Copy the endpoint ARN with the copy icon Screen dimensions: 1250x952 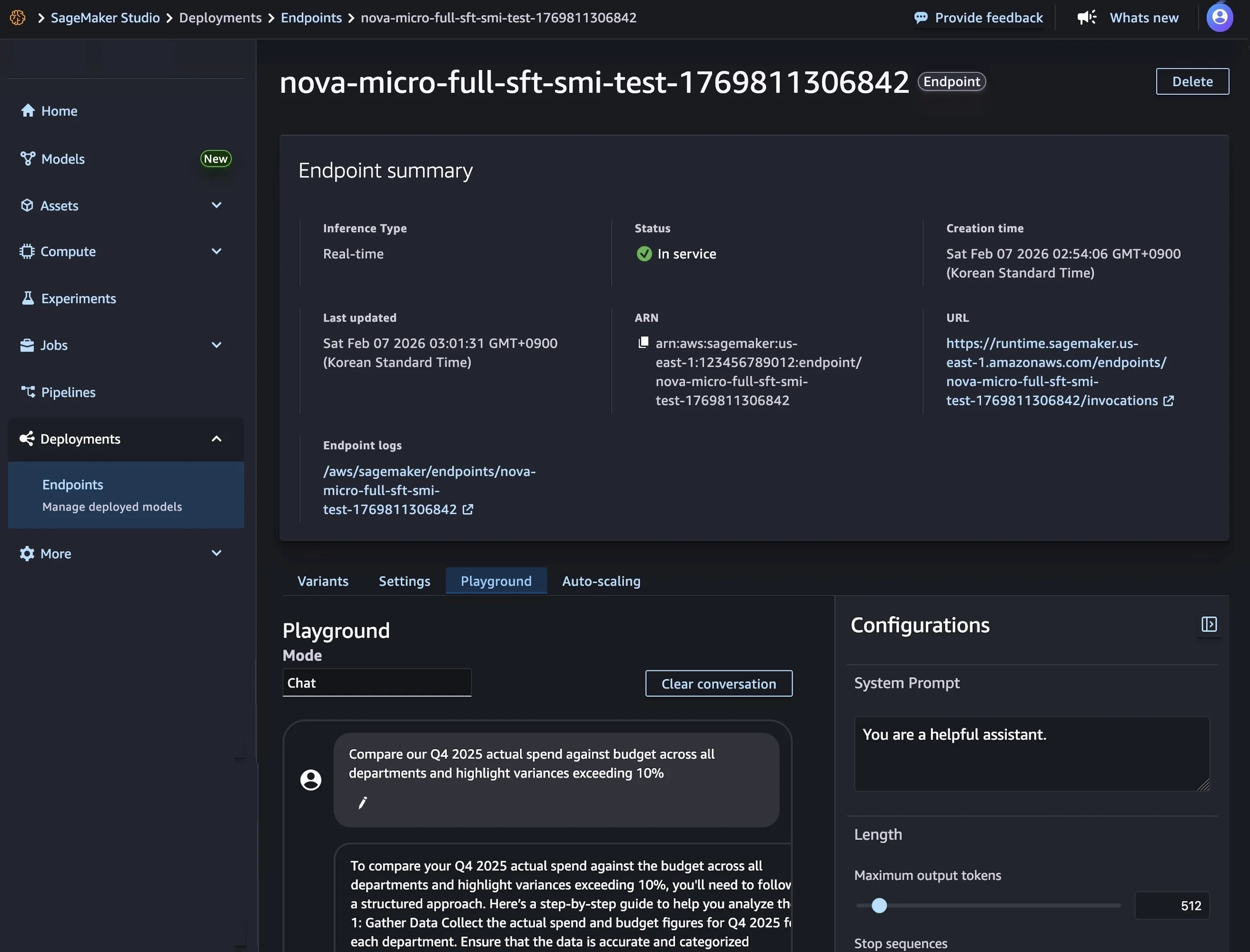click(x=643, y=342)
